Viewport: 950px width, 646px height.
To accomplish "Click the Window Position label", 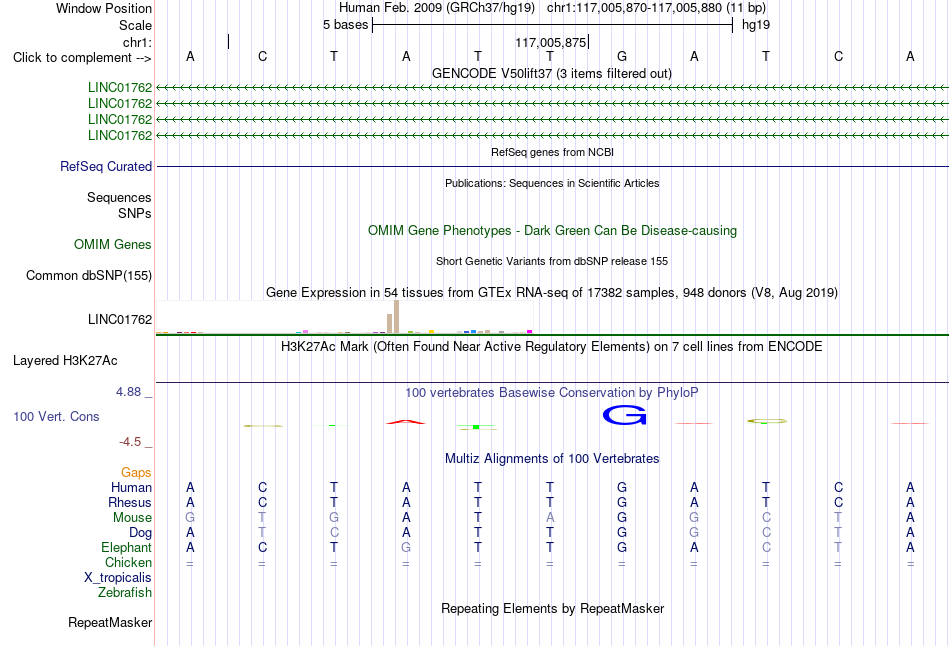I will [x=104, y=8].
